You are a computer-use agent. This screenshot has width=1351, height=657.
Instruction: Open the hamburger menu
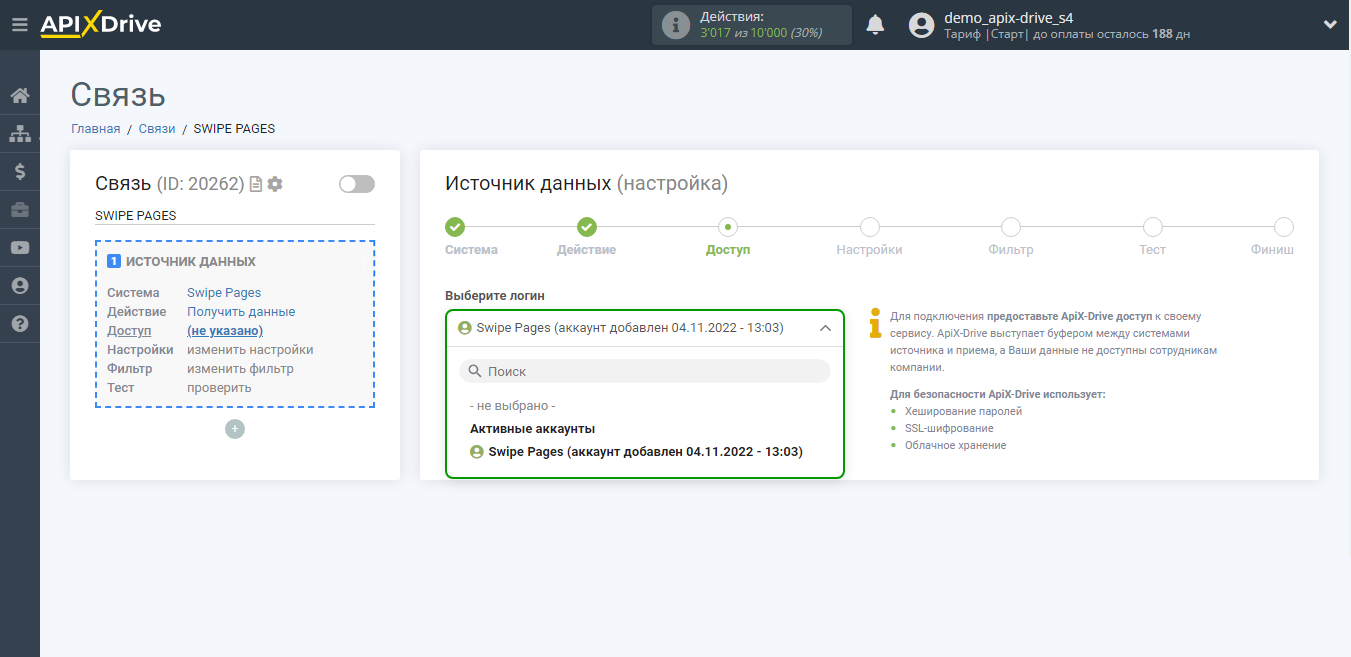[19, 25]
